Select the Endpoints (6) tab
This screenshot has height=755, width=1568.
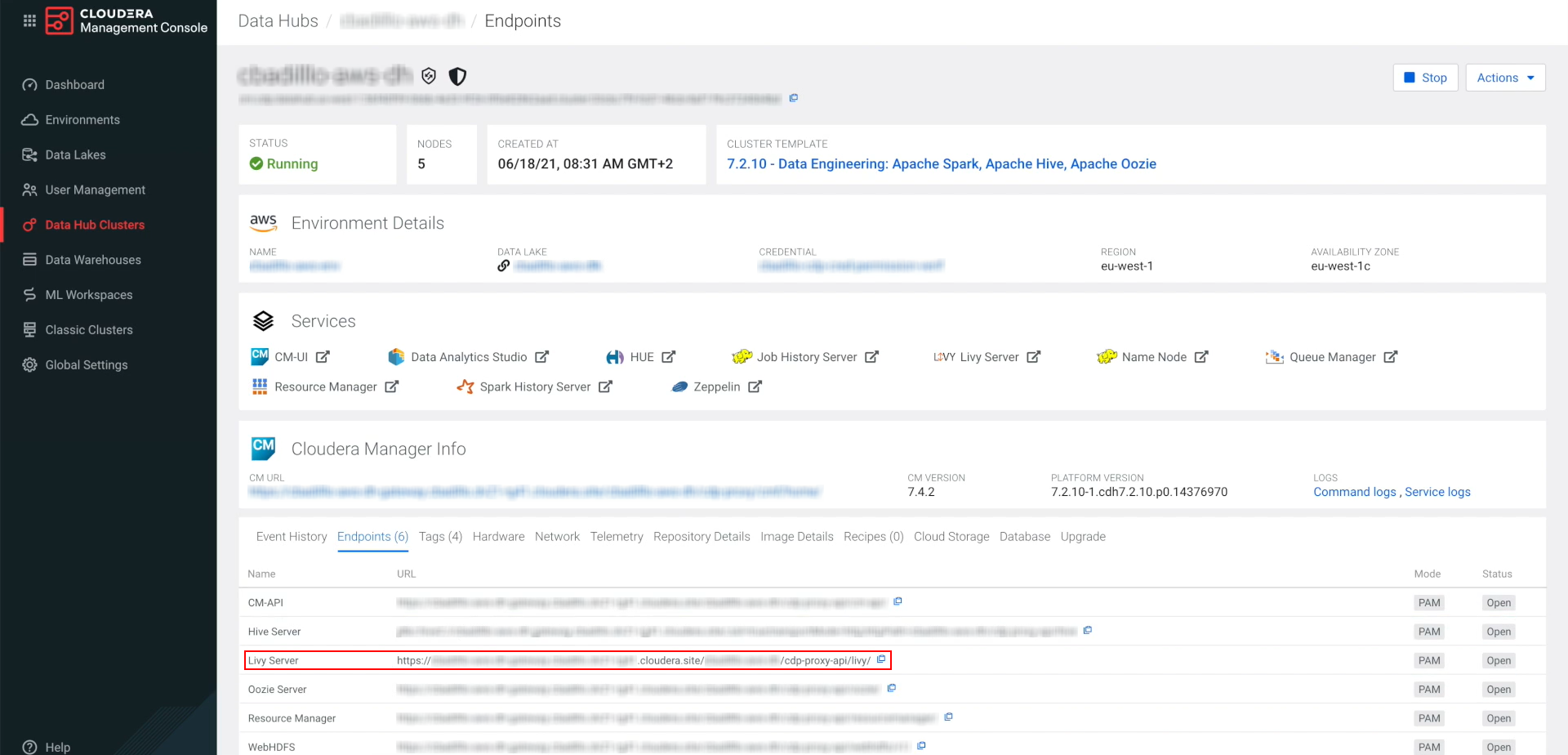point(372,537)
